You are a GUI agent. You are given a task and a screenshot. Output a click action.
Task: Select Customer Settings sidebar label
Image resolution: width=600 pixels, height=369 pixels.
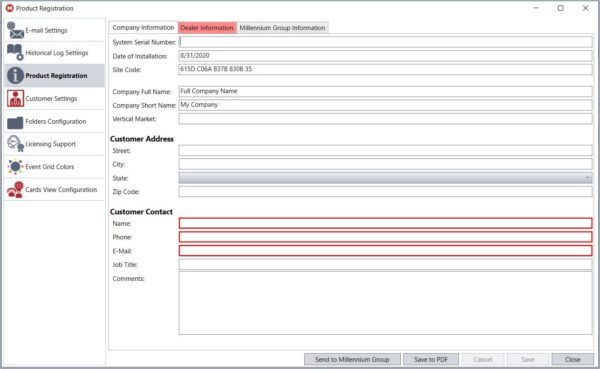point(51,98)
